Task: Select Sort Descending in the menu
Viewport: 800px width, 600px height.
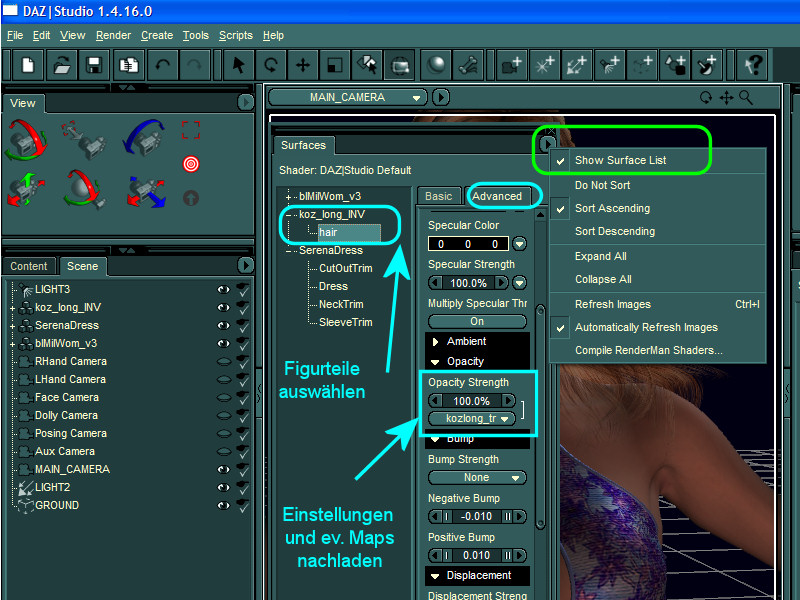Action: click(658, 232)
